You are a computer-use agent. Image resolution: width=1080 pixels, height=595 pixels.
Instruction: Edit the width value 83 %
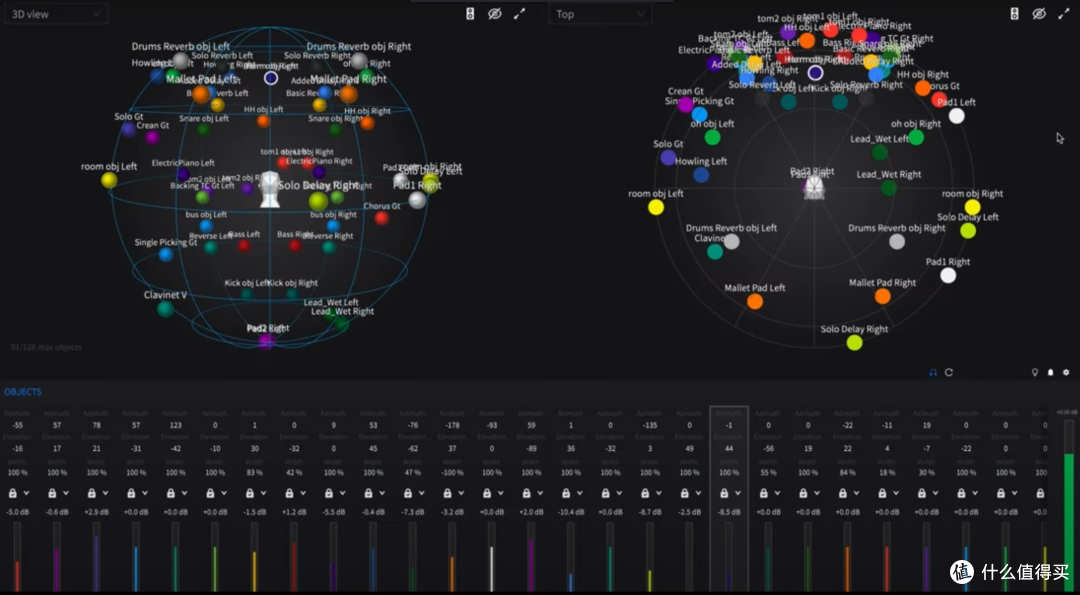tap(254, 473)
